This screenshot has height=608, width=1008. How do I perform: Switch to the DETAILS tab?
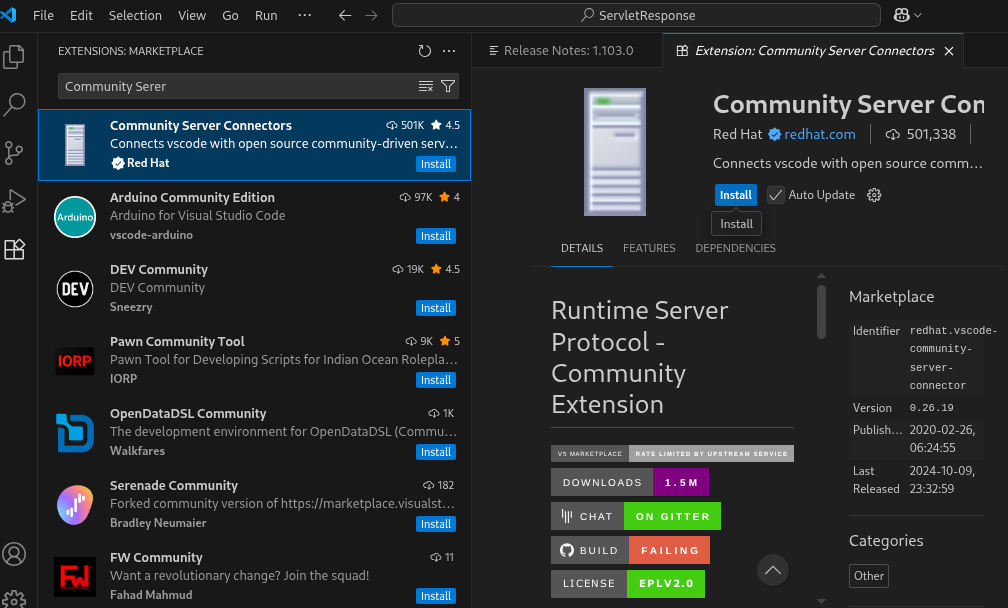pos(582,248)
